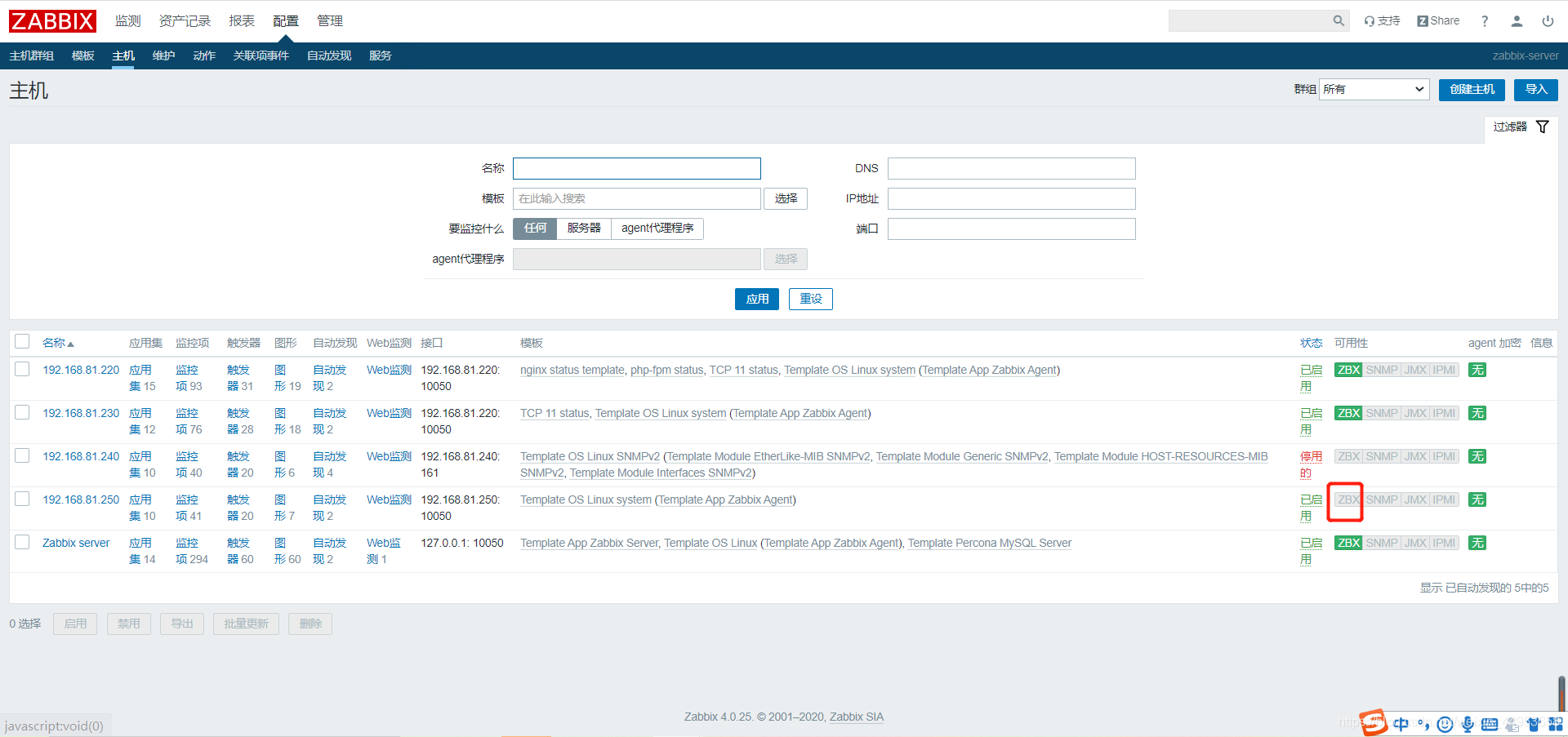The width and height of the screenshot is (1568, 737).
Task: Sort the table by 名称 column
Action: click(58, 343)
